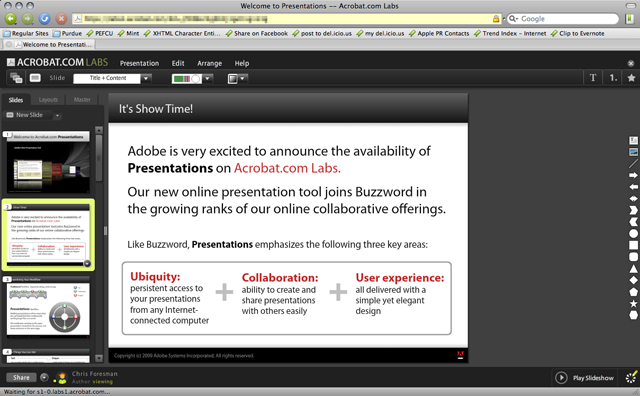Select the double-headed arrow shape
This screenshot has width=640, height=396.
[633, 198]
